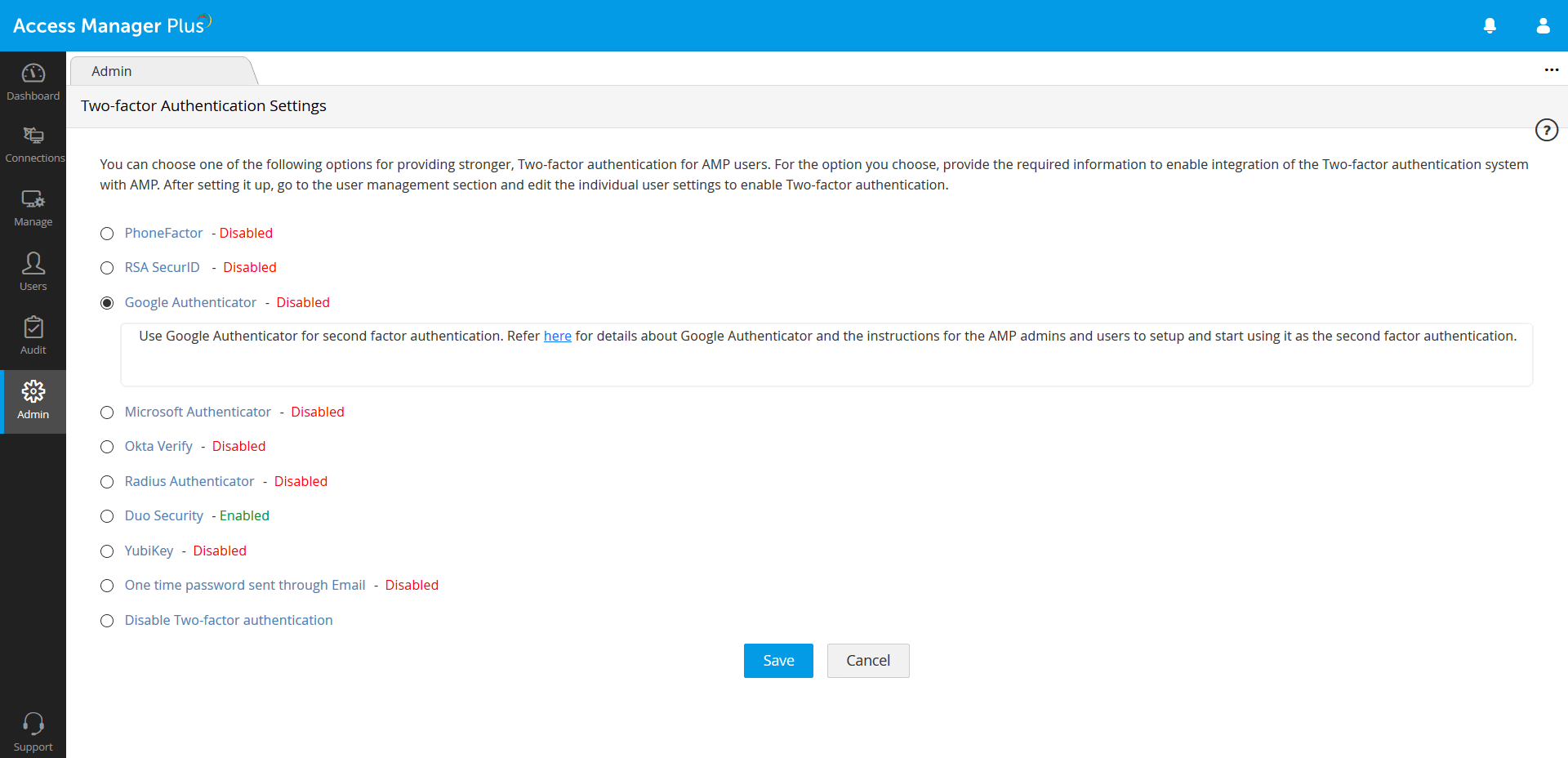Image resolution: width=1568 pixels, height=758 pixels.
Task: Click the Access Manager Plus logo
Action: point(112,25)
